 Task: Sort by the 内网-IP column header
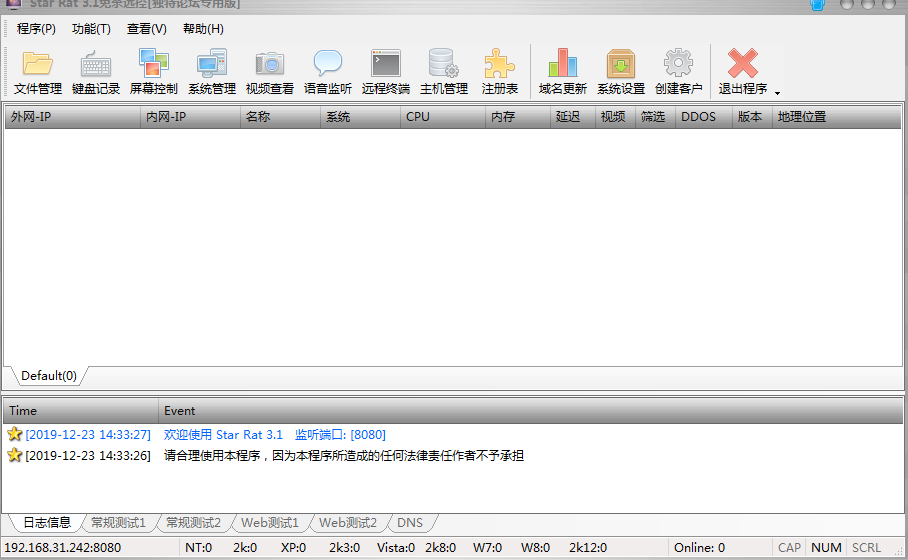pyautogui.click(x=191, y=116)
